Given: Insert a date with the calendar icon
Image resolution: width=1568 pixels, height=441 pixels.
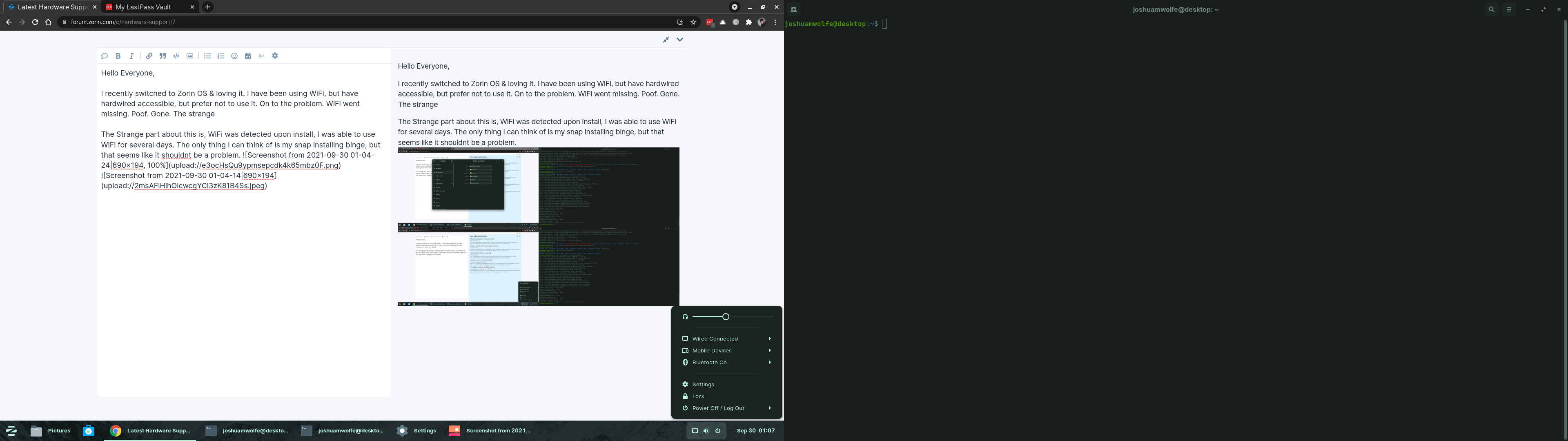Looking at the screenshot, I should tap(248, 56).
